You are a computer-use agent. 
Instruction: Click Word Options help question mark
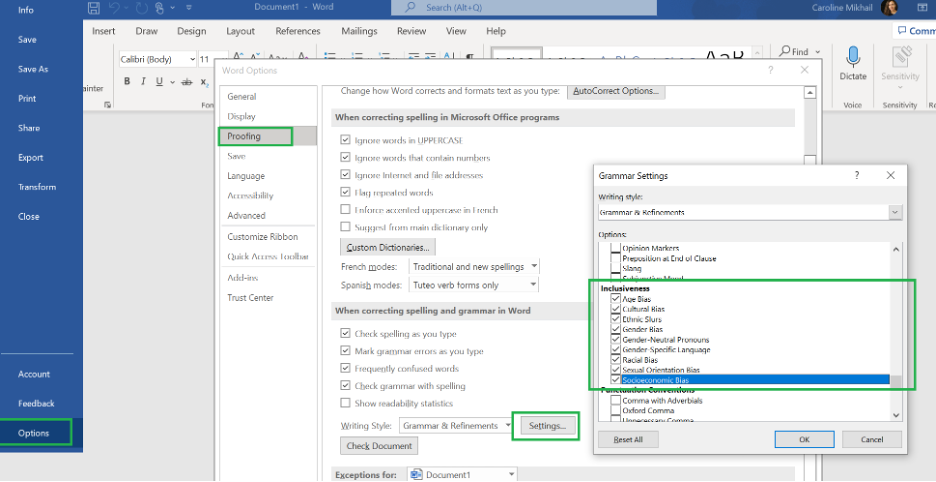coord(771,70)
